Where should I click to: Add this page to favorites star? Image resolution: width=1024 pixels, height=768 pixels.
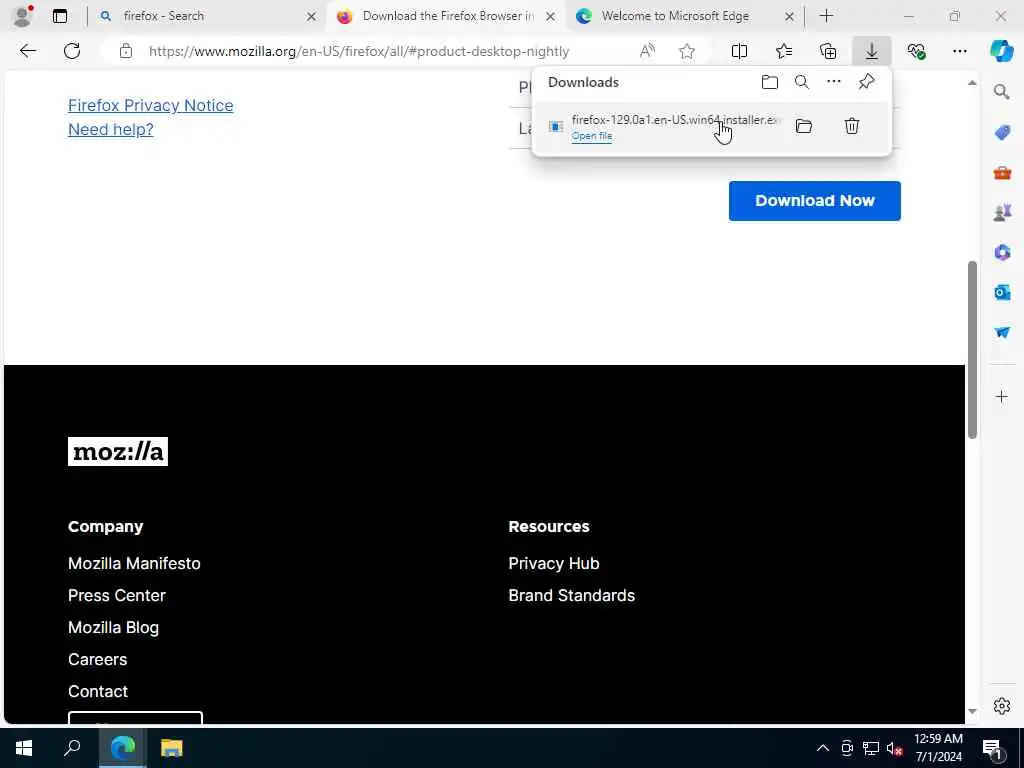(x=686, y=51)
